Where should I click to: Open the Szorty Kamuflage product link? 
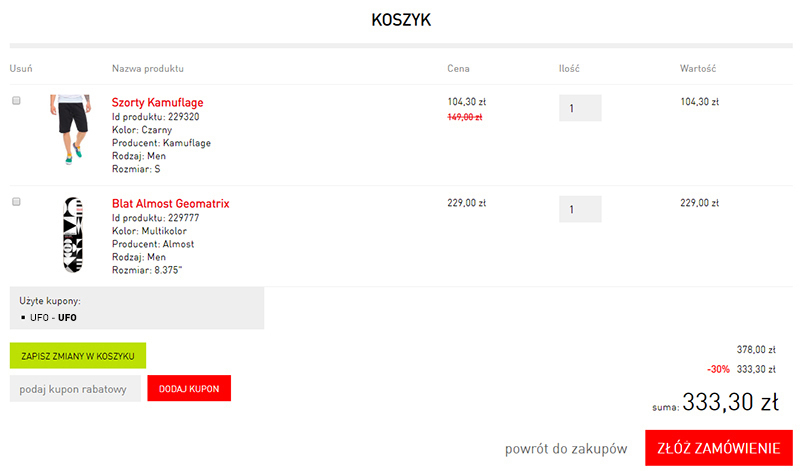click(x=158, y=102)
